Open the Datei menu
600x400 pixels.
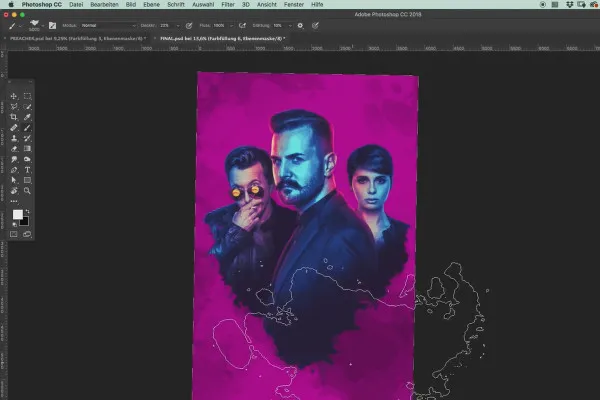pos(76,5)
